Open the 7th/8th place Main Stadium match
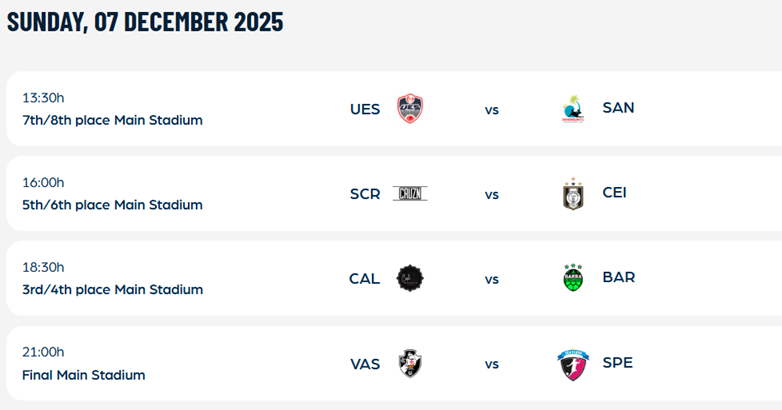 (x=112, y=120)
